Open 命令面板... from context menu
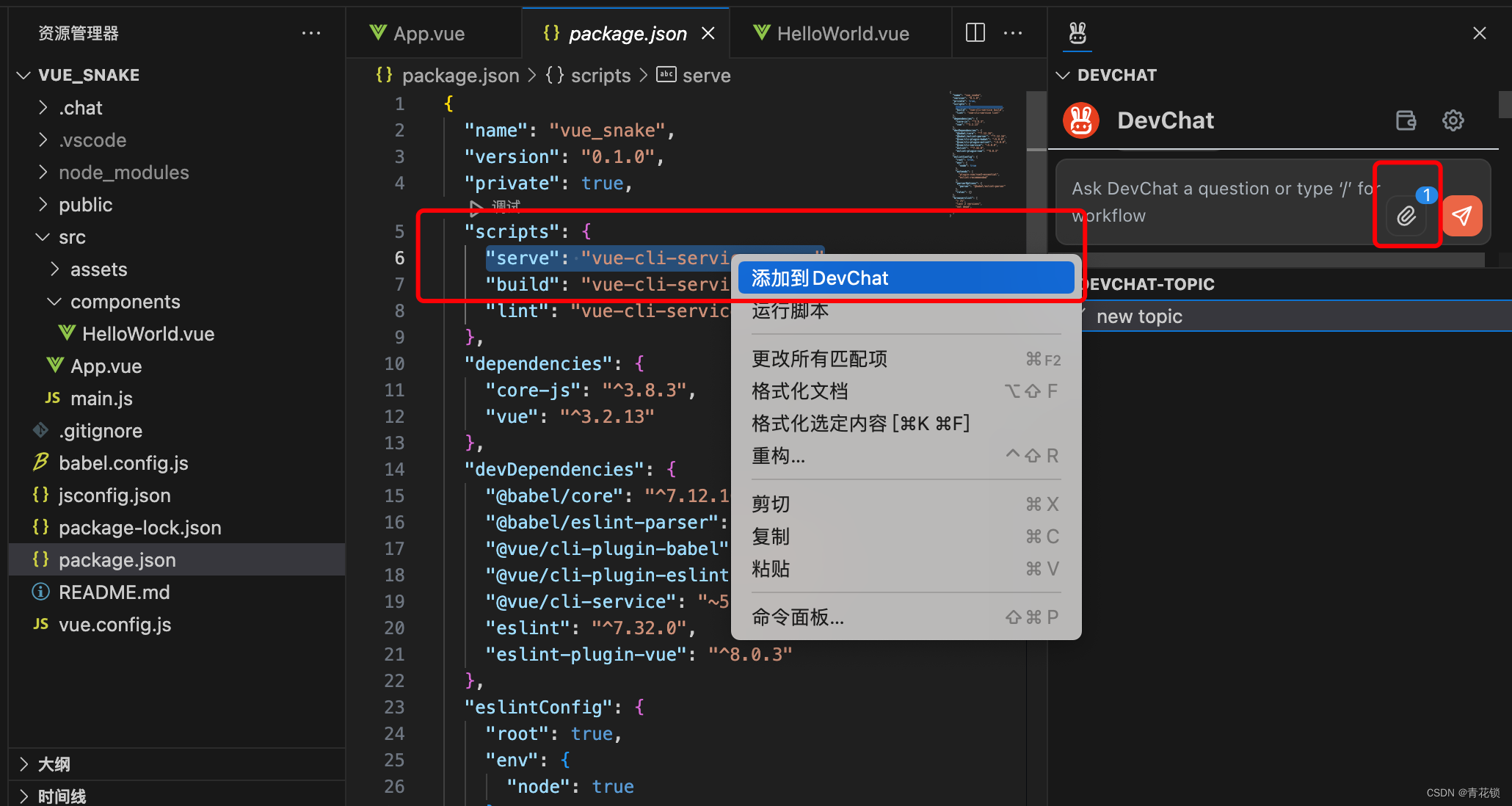The height and width of the screenshot is (806, 1512). 906,617
